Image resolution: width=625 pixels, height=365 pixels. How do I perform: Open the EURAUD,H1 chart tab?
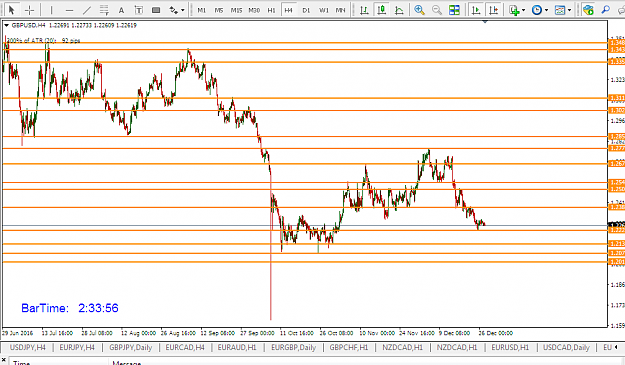tap(237, 347)
